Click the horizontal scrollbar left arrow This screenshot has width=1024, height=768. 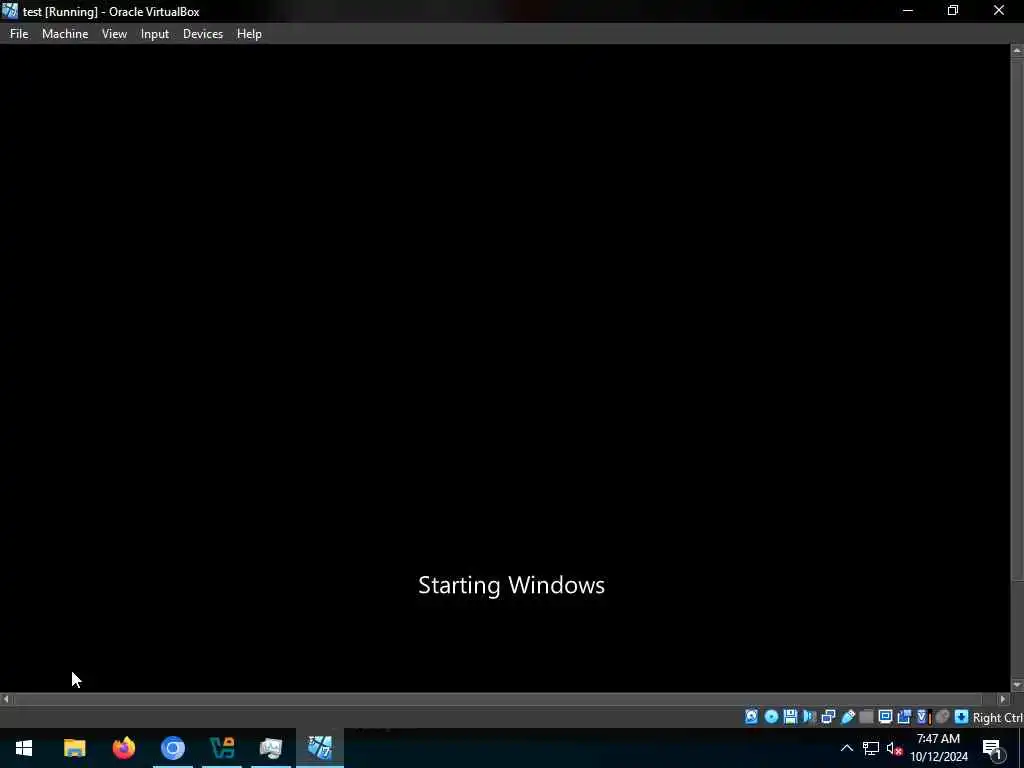(x=6, y=699)
